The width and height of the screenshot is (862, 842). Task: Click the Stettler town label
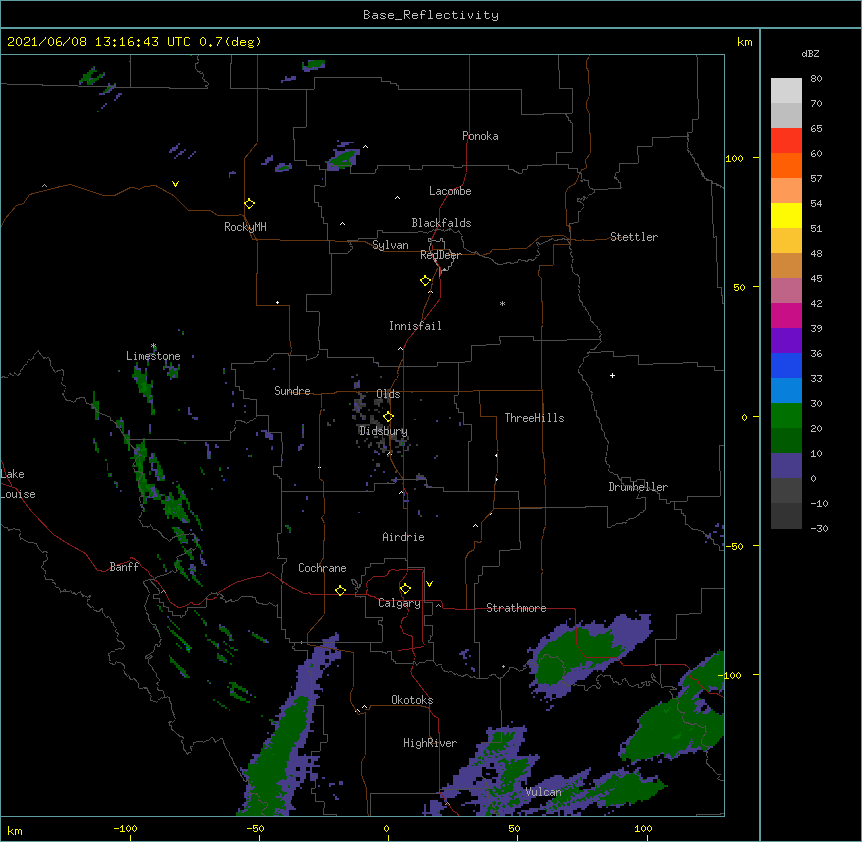634,237
